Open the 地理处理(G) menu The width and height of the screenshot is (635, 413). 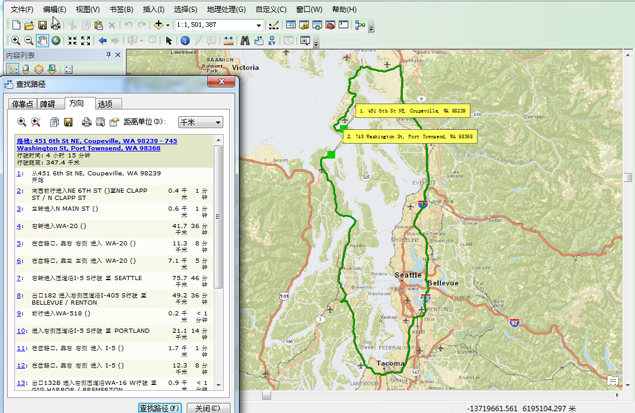pos(226,9)
